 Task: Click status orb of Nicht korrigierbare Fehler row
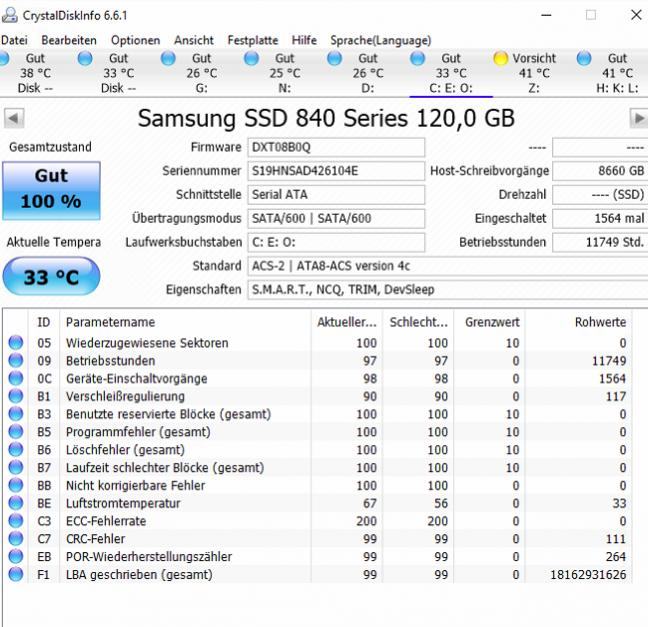pyautogui.click(x=16, y=485)
